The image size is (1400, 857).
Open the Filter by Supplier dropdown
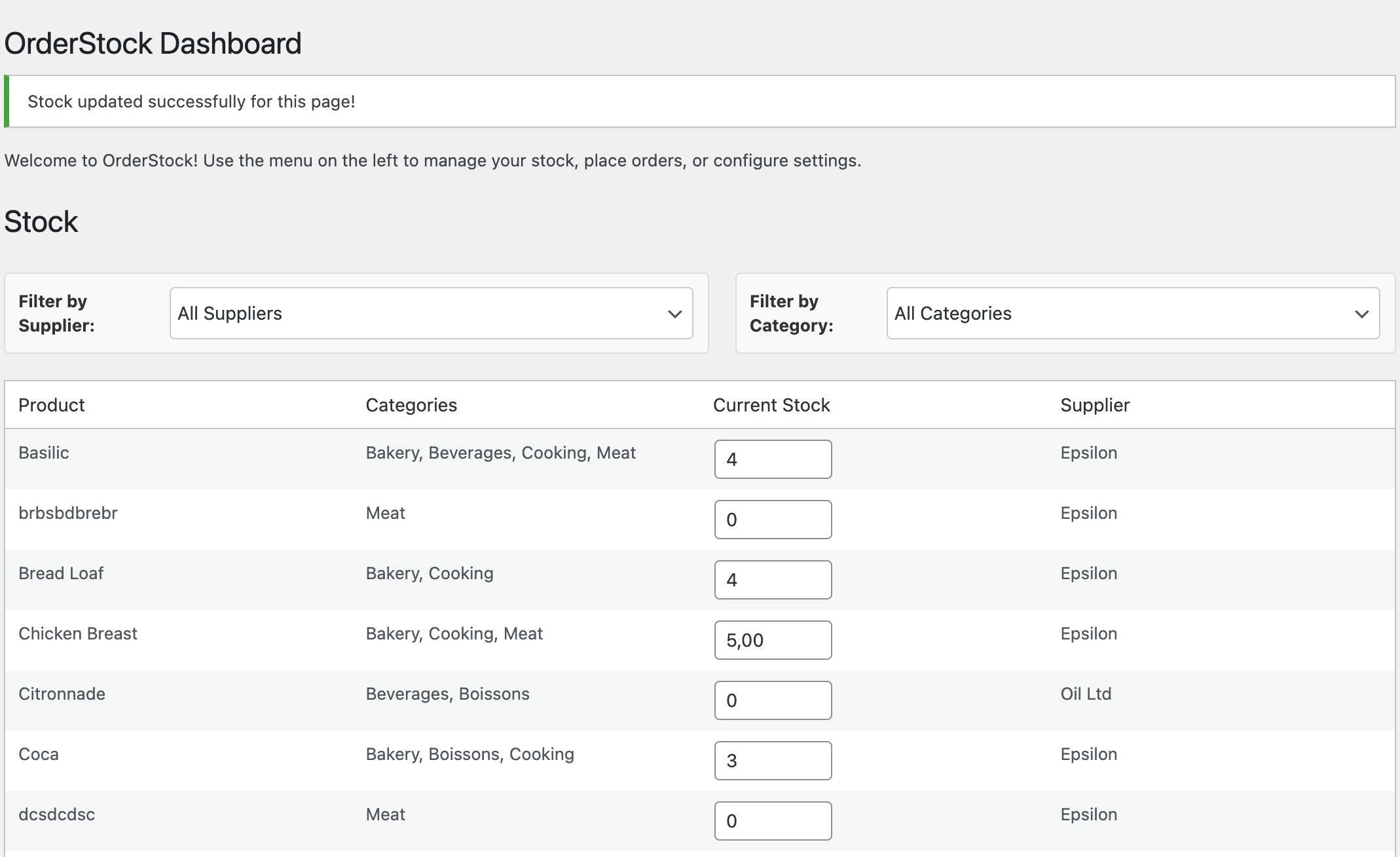pos(430,313)
